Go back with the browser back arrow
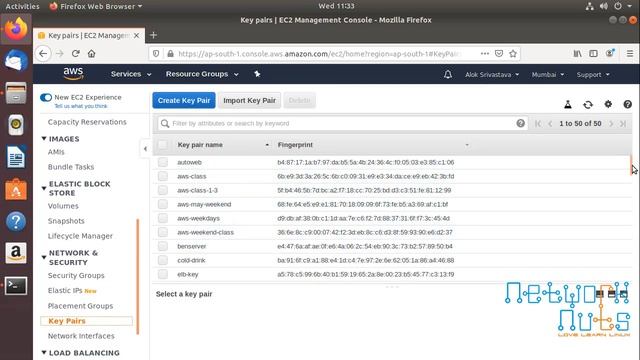This screenshot has width=640, height=360. [x=43, y=53]
